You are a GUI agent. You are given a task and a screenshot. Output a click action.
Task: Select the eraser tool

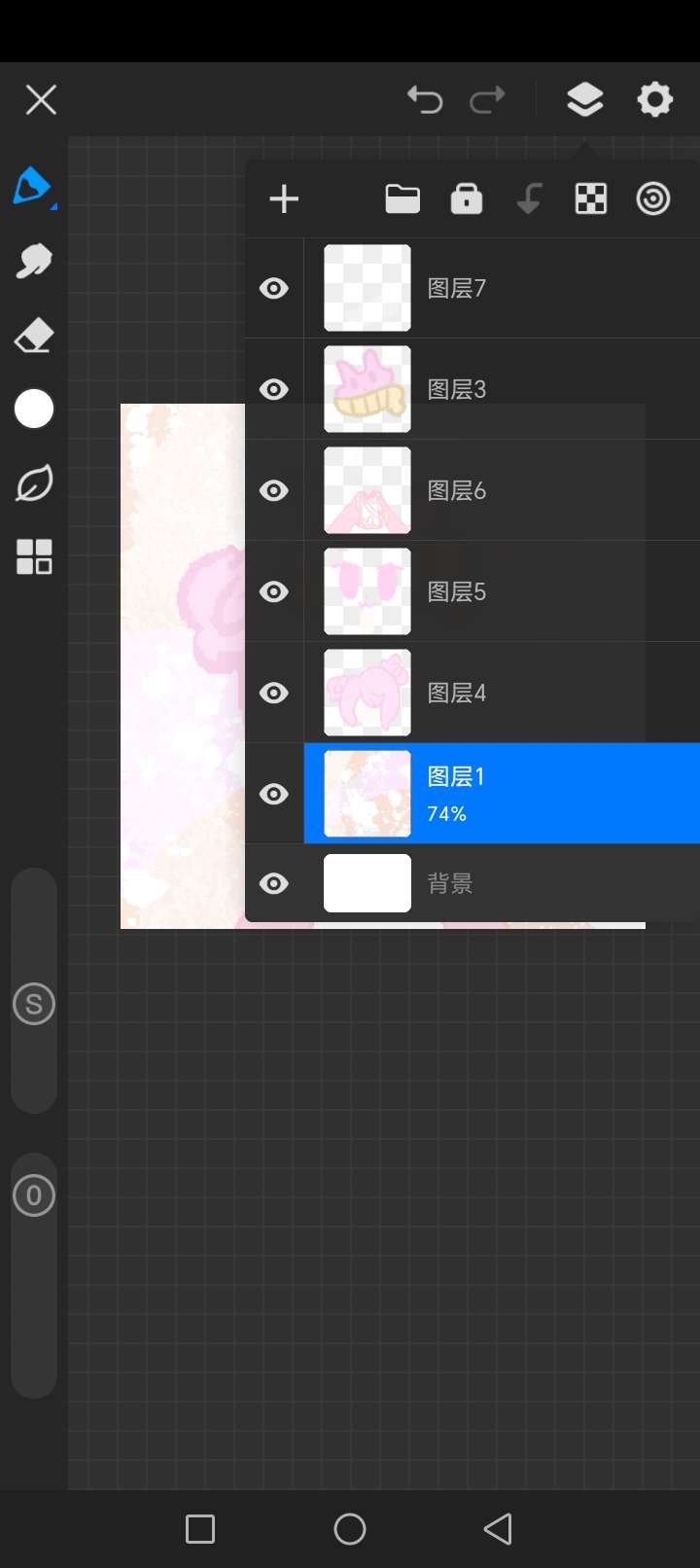[x=33, y=336]
